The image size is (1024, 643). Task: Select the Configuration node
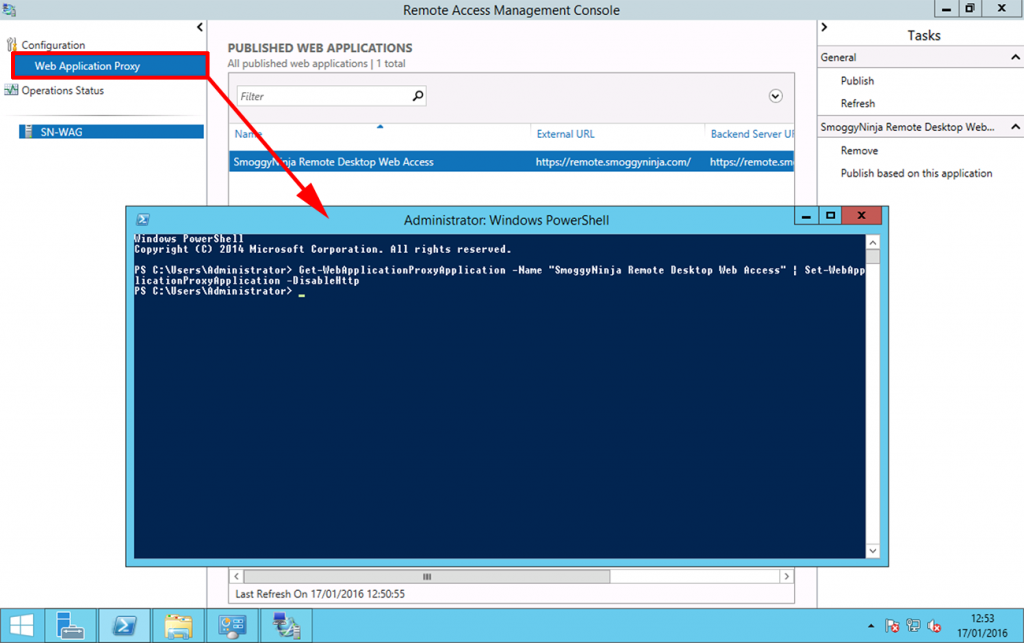point(53,45)
